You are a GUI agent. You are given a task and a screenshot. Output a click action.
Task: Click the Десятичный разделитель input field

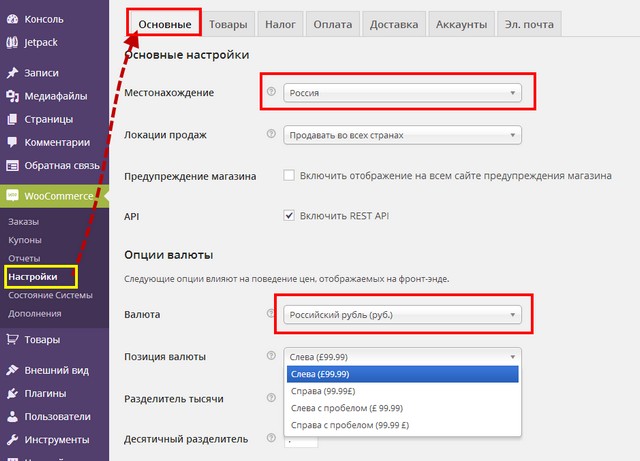pyautogui.click(x=301, y=441)
